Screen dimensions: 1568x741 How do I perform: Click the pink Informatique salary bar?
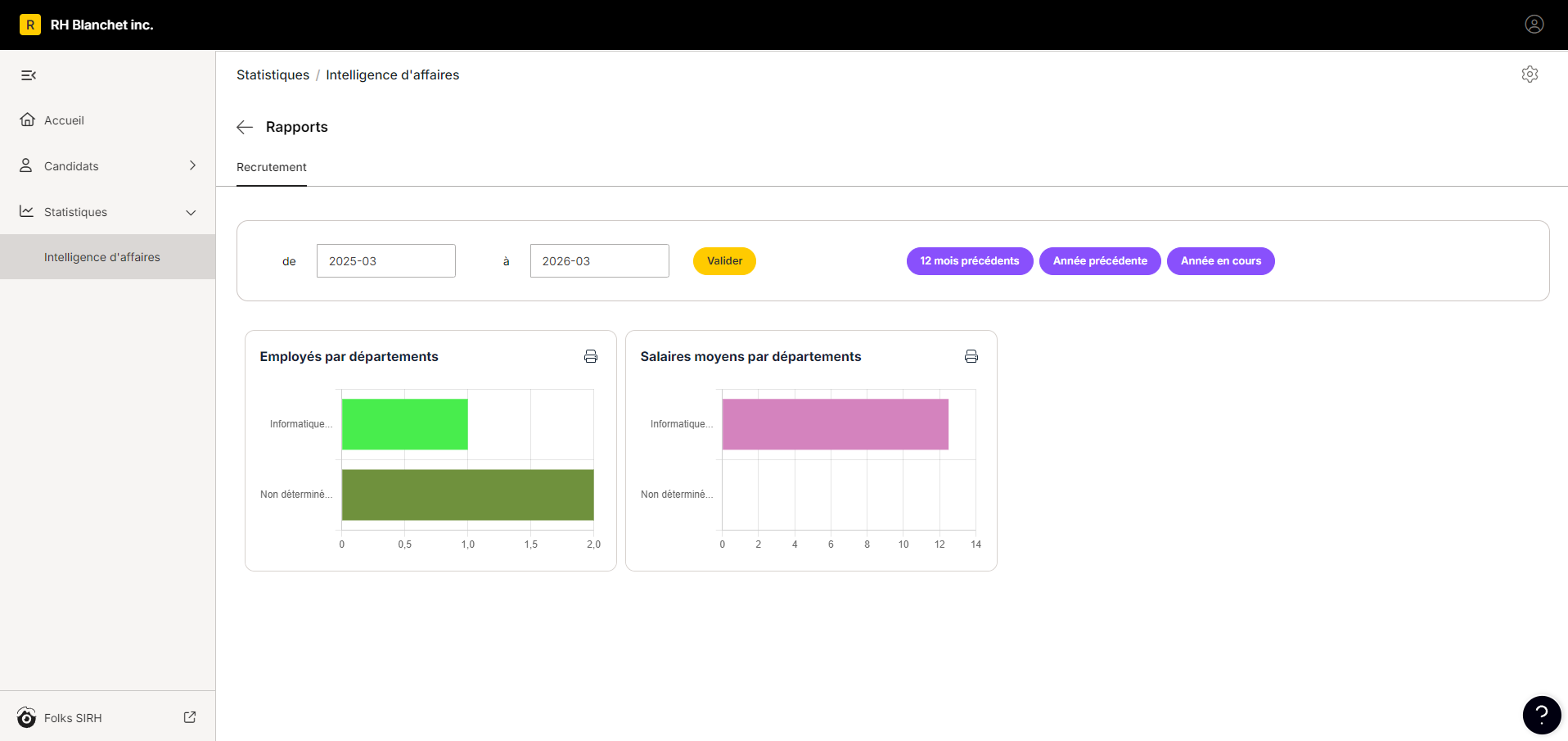(836, 424)
